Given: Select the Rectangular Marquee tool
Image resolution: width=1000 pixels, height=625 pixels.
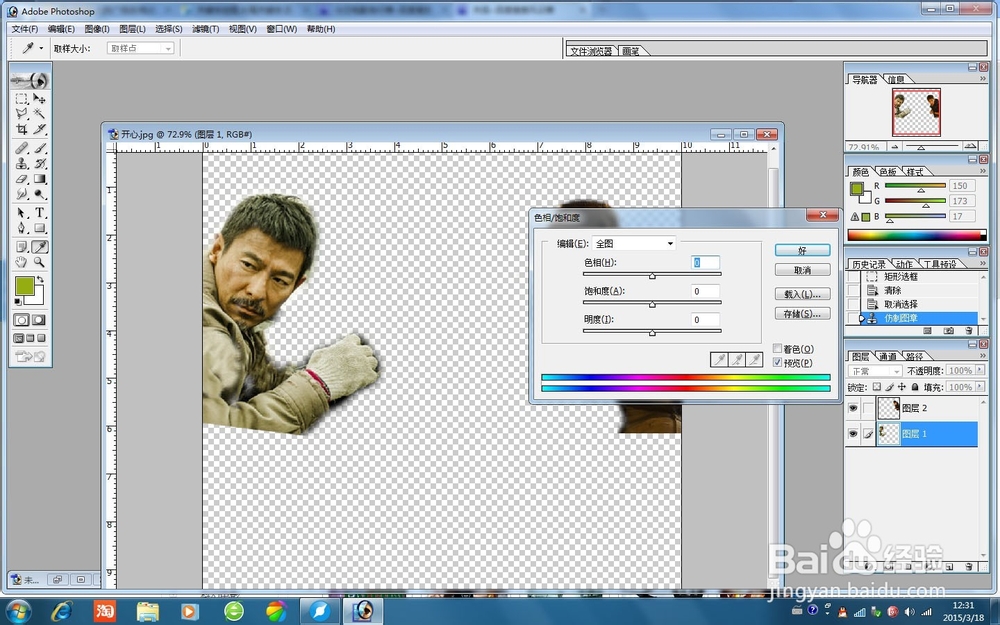Looking at the screenshot, I should click(22, 99).
